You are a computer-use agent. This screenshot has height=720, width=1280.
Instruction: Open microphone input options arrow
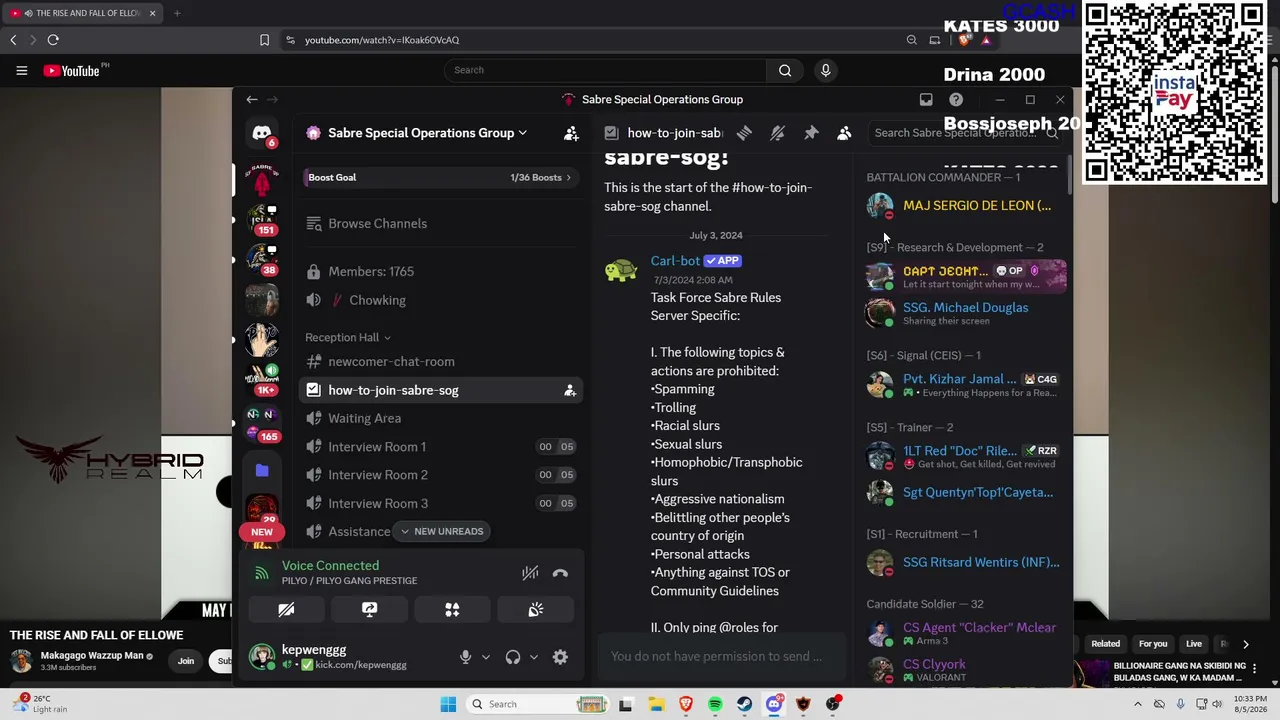pyautogui.click(x=486, y=657)
